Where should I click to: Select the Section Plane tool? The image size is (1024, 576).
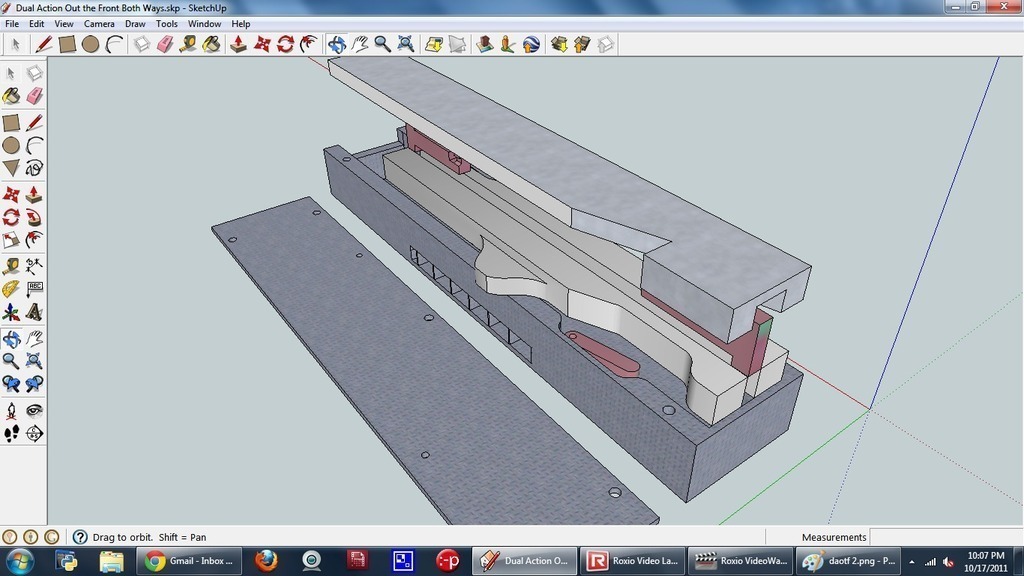pos(34,433)
